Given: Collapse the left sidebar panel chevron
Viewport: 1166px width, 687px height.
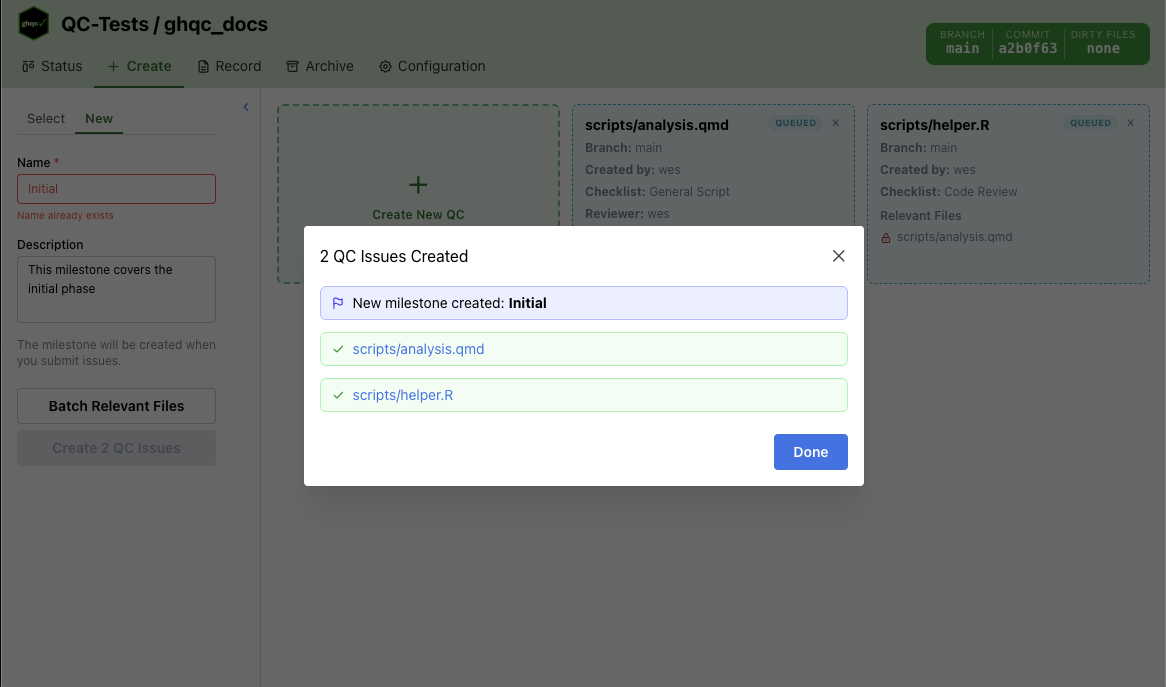Looking at the screenshot, I should [246, 107].
